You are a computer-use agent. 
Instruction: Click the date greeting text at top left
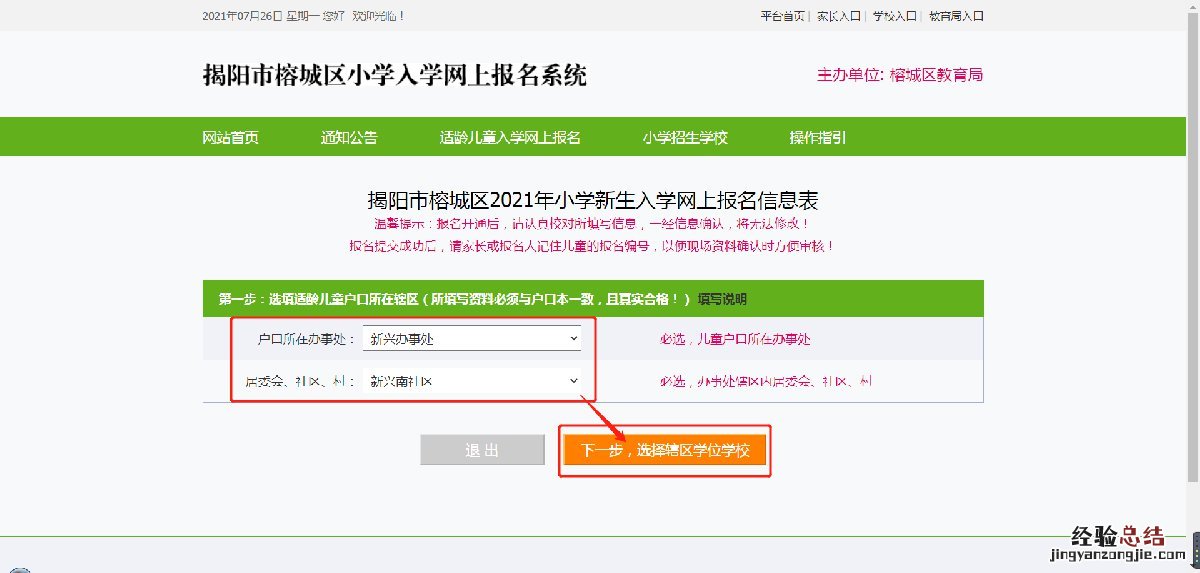(x=303, y=16)
